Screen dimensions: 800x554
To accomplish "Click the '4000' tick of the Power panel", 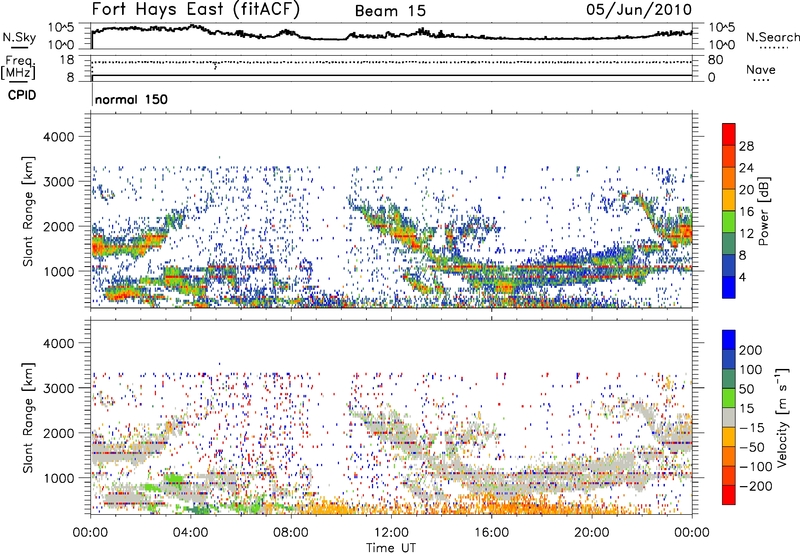I will pos(59,137).
